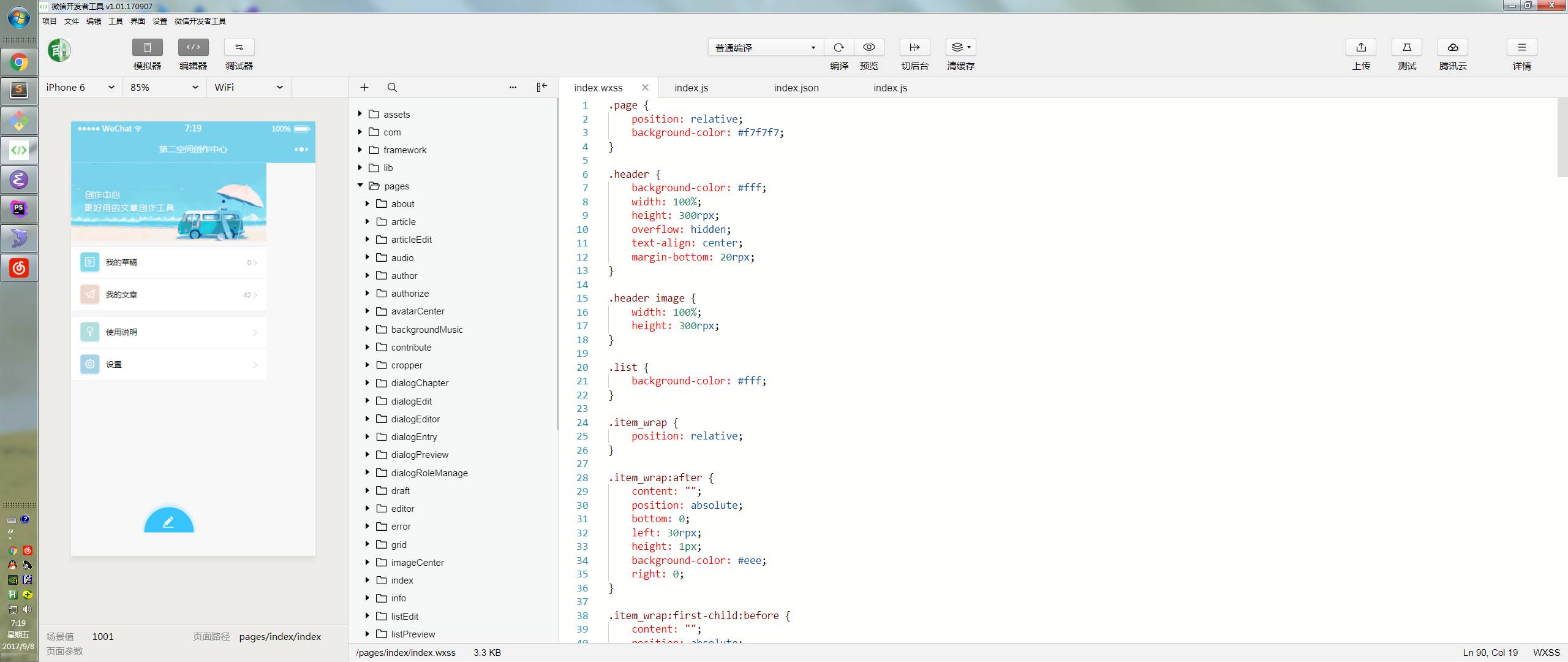Open the Tencent Cloud icon

(1452, 48)
